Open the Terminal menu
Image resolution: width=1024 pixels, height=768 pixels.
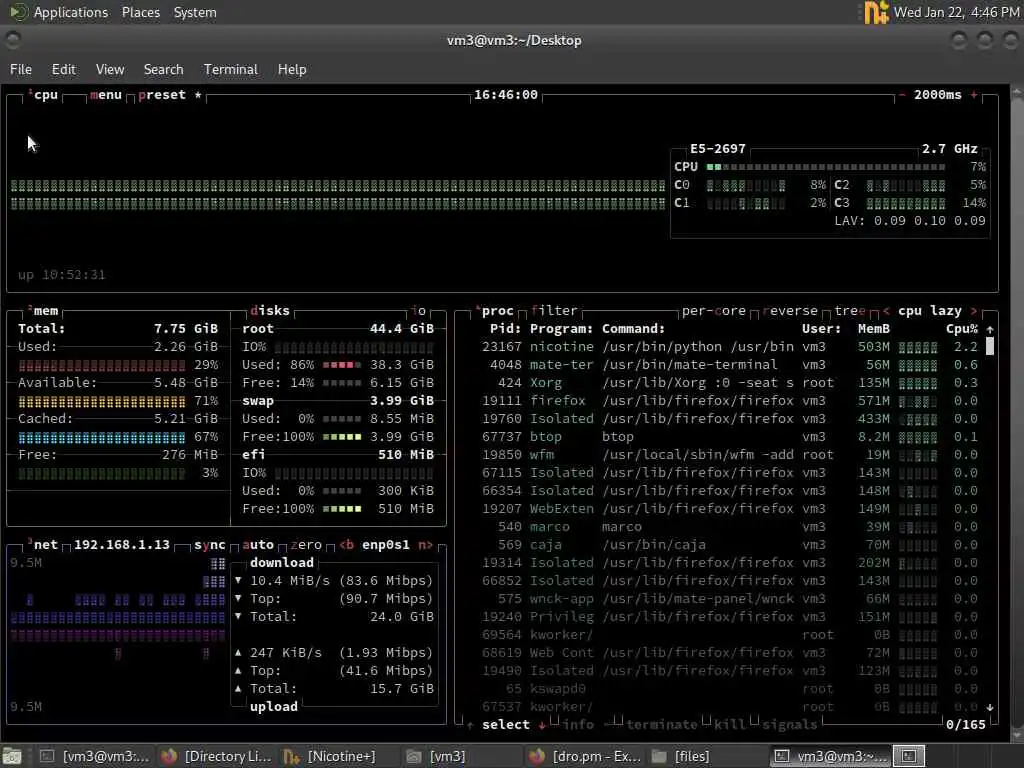[x=231, y=69]
